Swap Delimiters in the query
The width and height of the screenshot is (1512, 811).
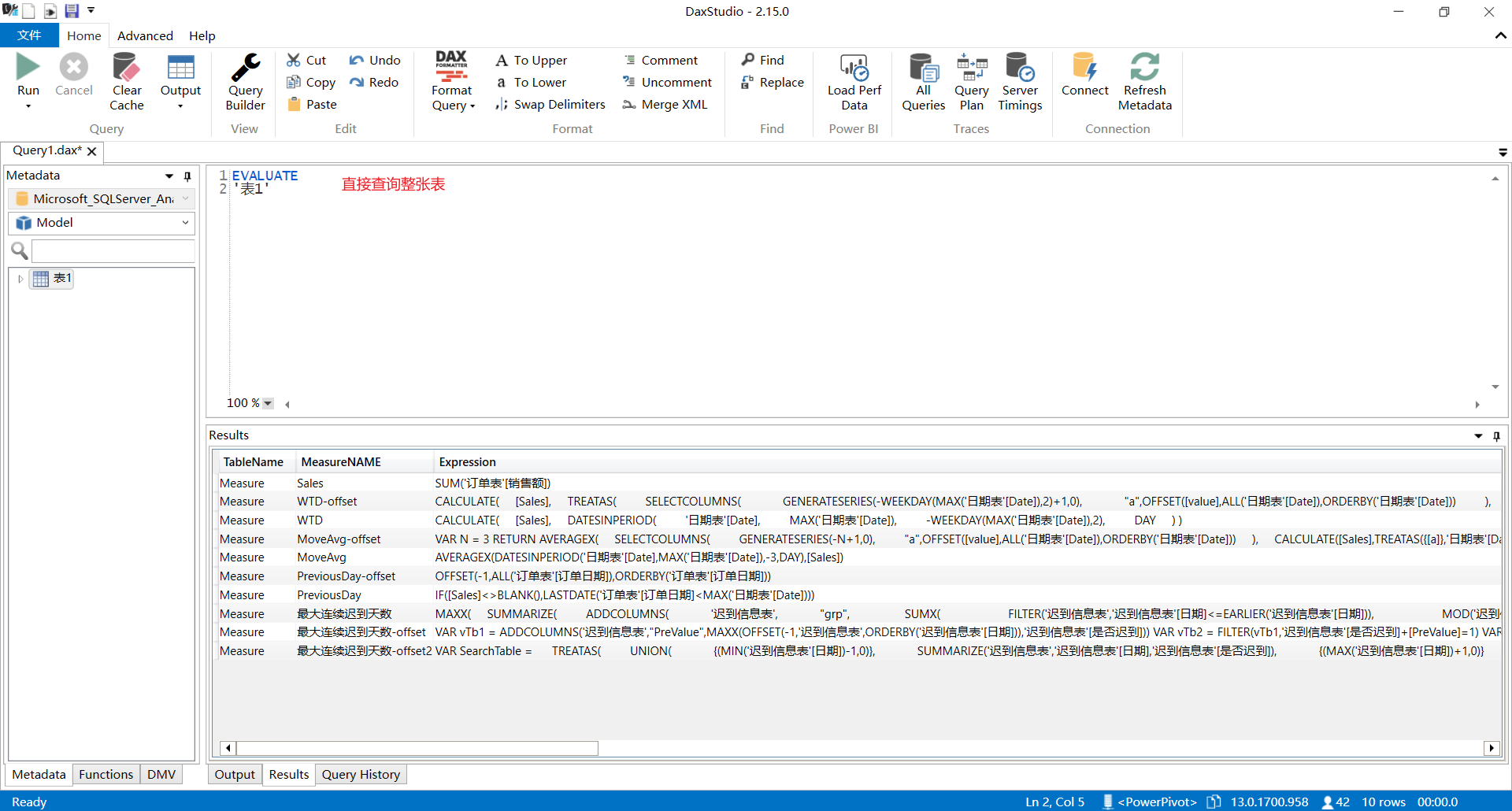[550, 104]
